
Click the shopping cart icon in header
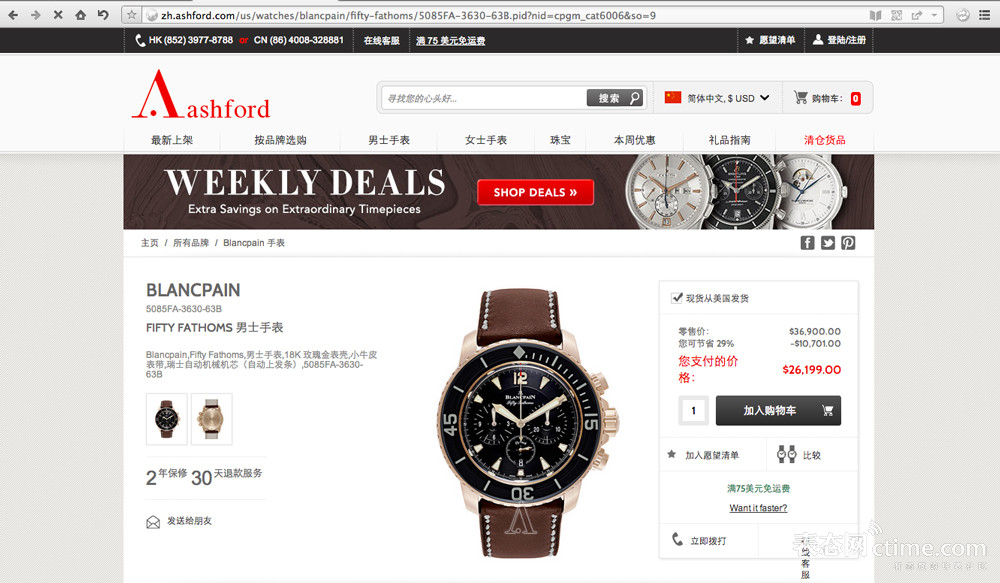click(x=800, y=98)
